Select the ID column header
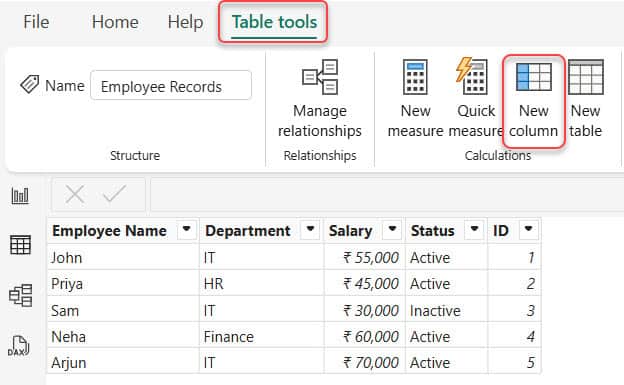The image size is (624, 385). click(x=514, y=231)
